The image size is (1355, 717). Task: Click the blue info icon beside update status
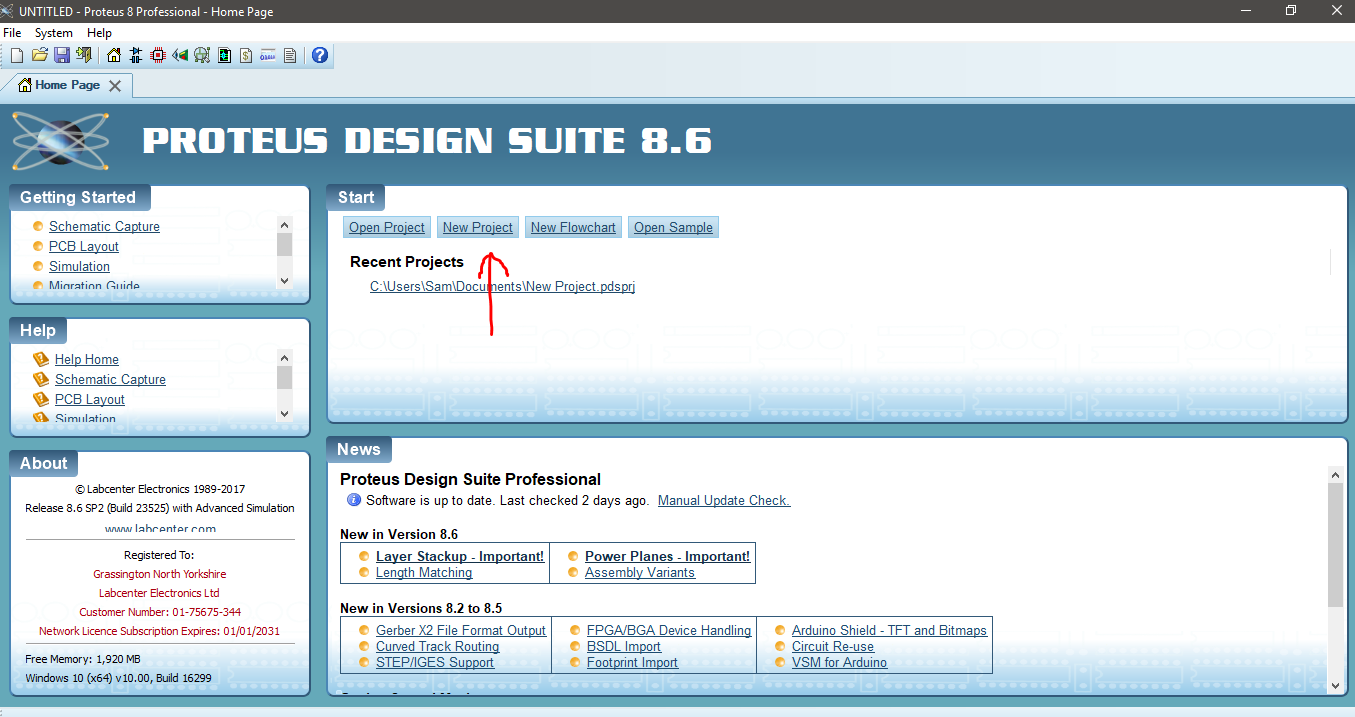354,500
